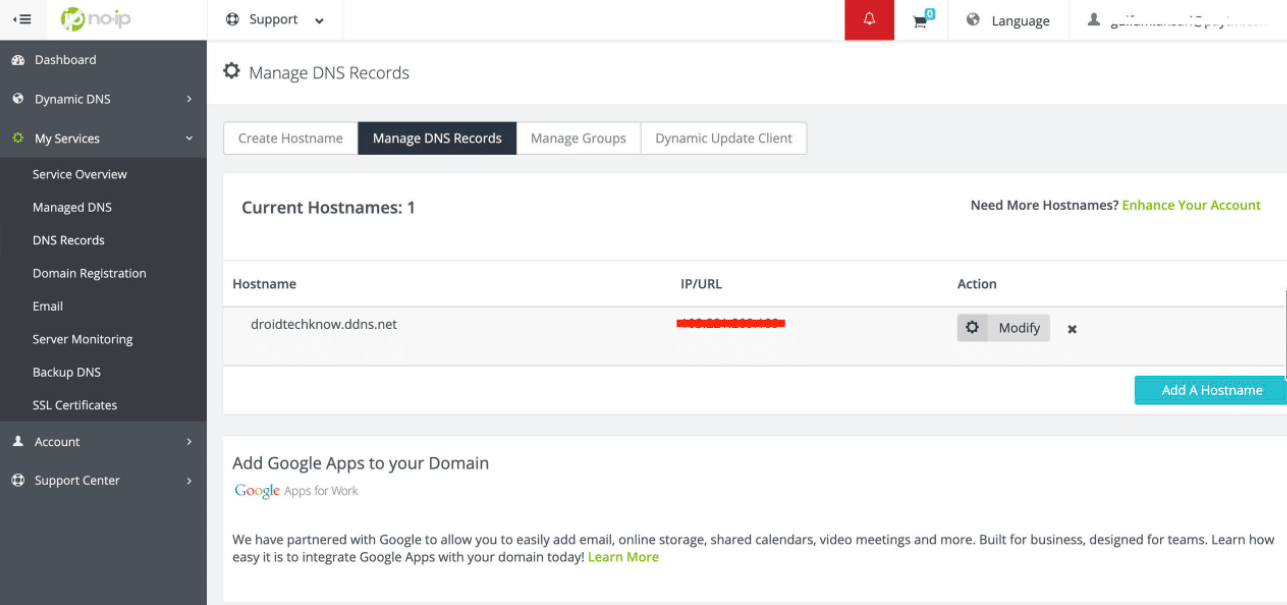Image resolution: width=1287 pixels, height=605 pixels.
Task: Open the Enhance Your Account link
Action: click(x=1191, y=205)
